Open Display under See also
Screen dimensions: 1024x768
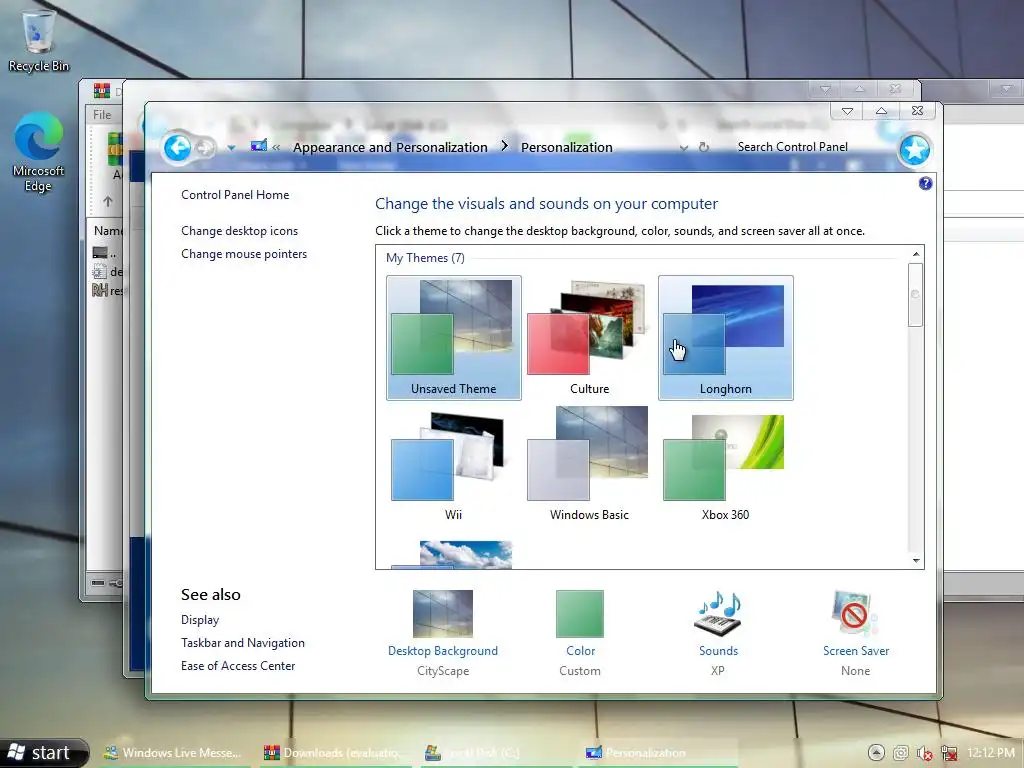(x=200, y=620)
